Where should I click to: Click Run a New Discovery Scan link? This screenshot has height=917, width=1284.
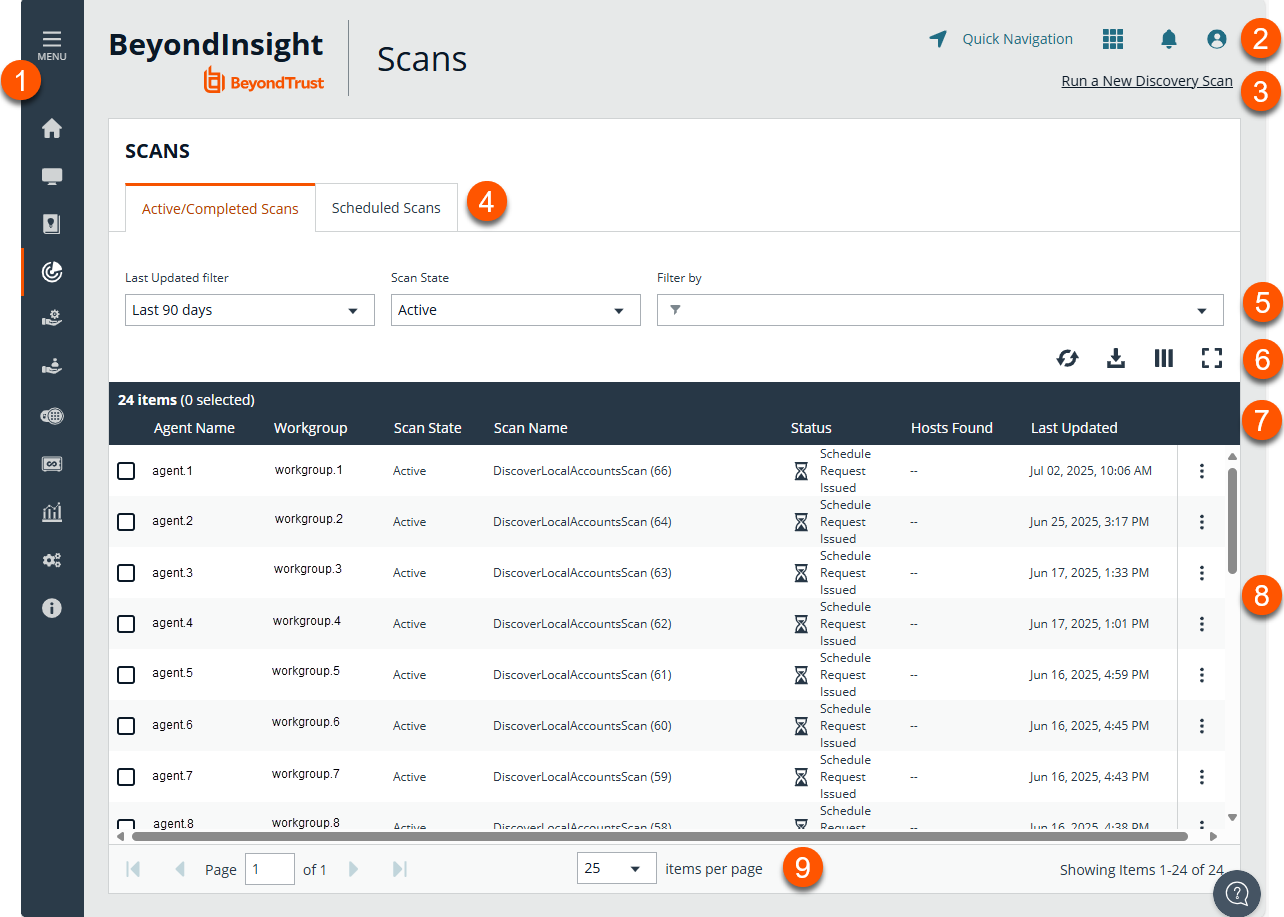[x=1147, y=81]
